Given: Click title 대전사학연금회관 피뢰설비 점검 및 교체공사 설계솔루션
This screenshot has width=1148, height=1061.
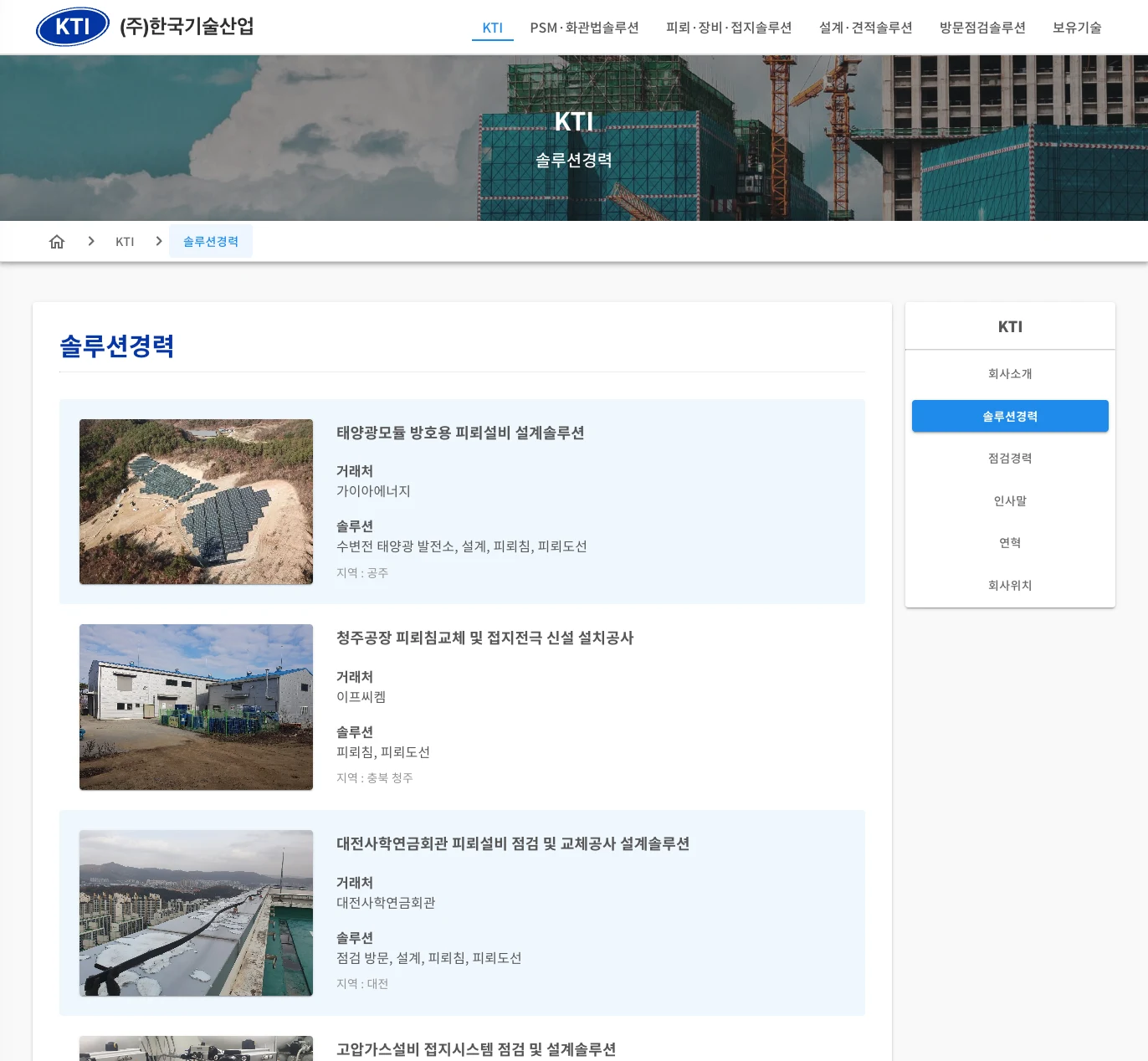Looking at the screenshot, I should tap(513, 843).
